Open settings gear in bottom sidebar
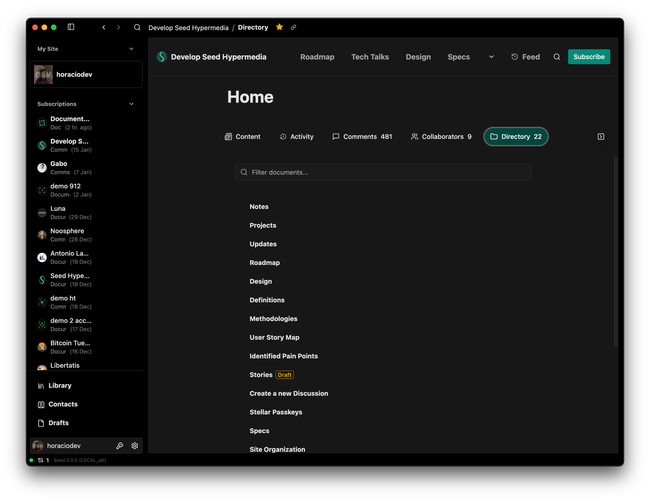The width and height of the screenshot is (650, 501). coord(135,446)
